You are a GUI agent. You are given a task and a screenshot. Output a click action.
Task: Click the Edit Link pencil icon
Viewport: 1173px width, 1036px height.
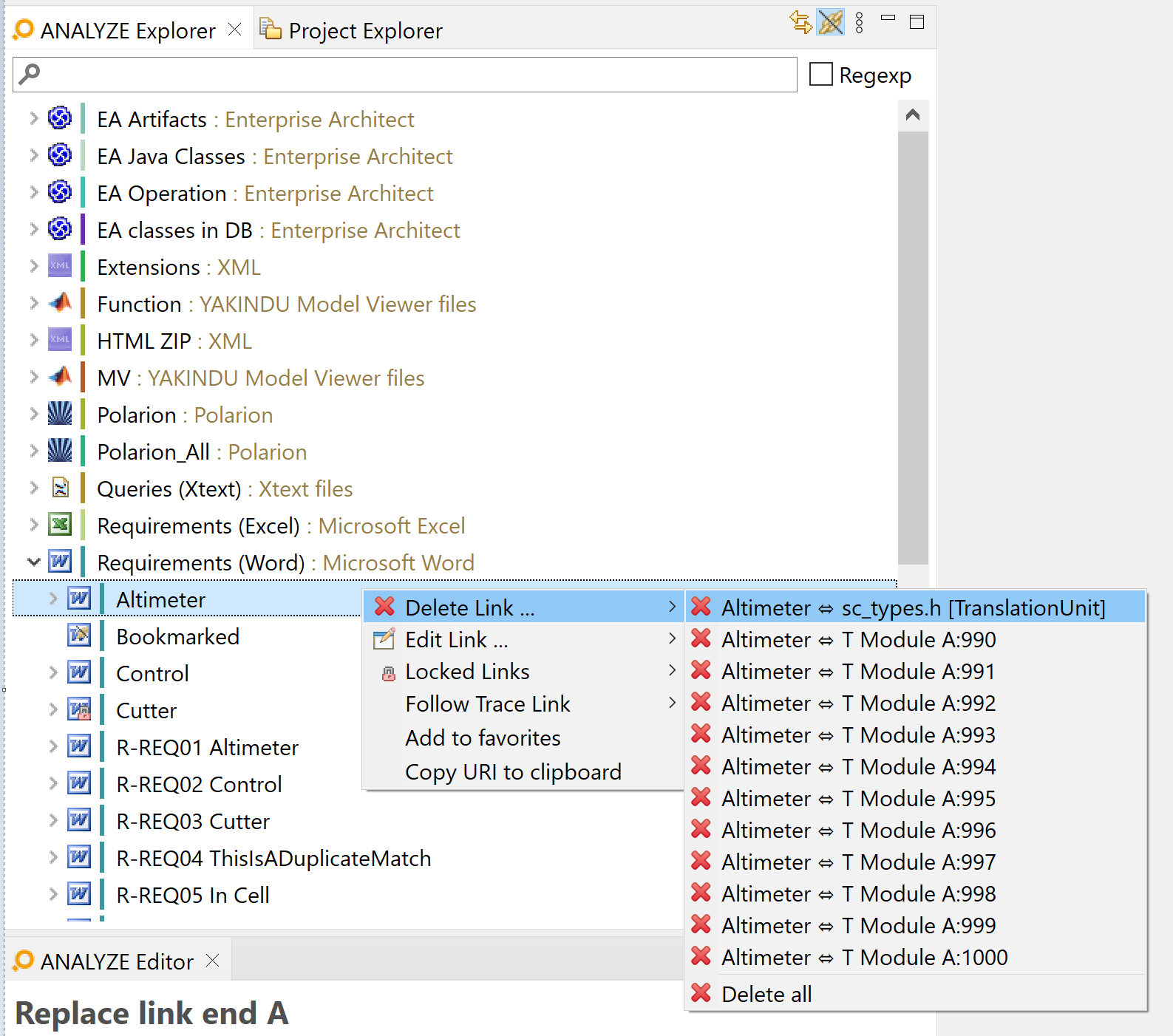tap(384, 639)
